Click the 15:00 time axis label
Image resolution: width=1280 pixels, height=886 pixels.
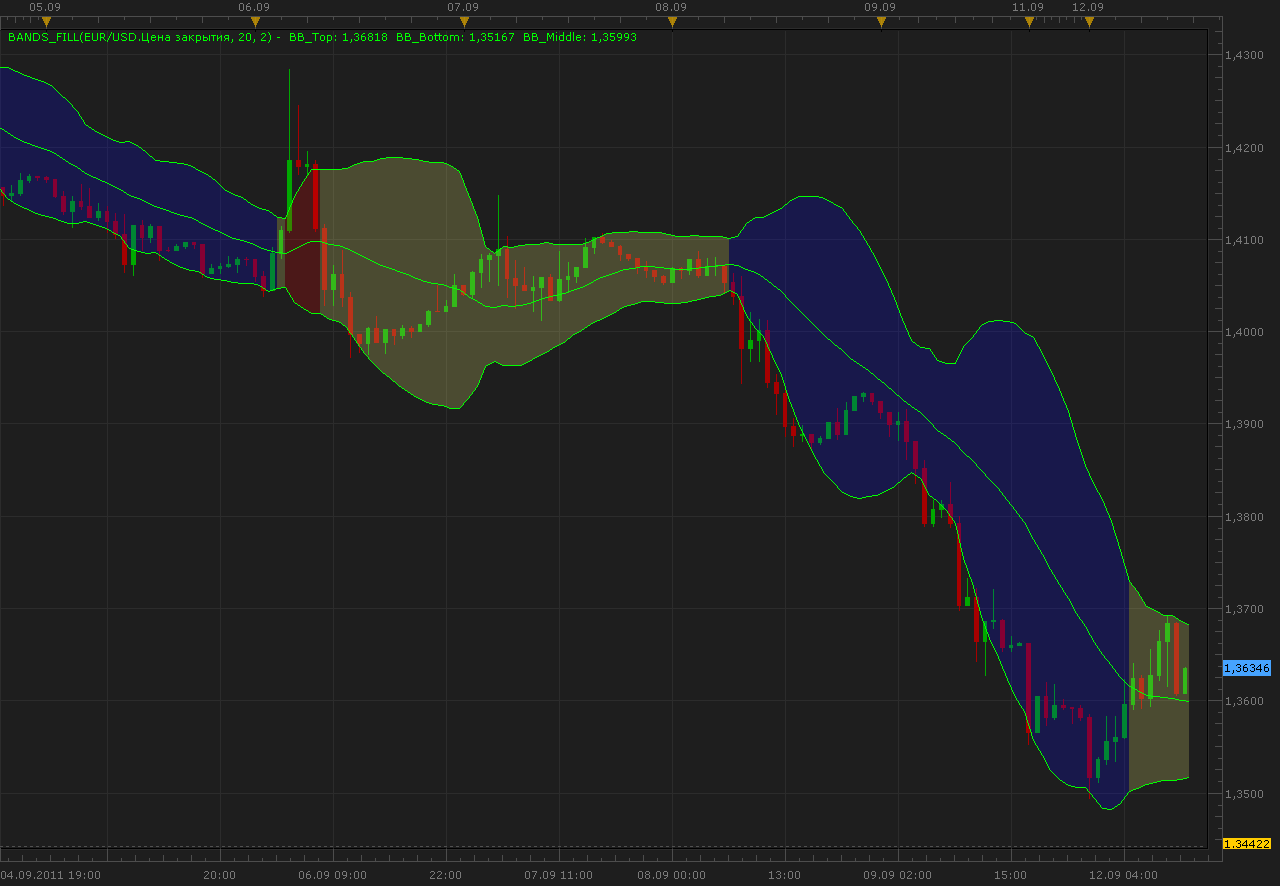tap(1011, 875)
